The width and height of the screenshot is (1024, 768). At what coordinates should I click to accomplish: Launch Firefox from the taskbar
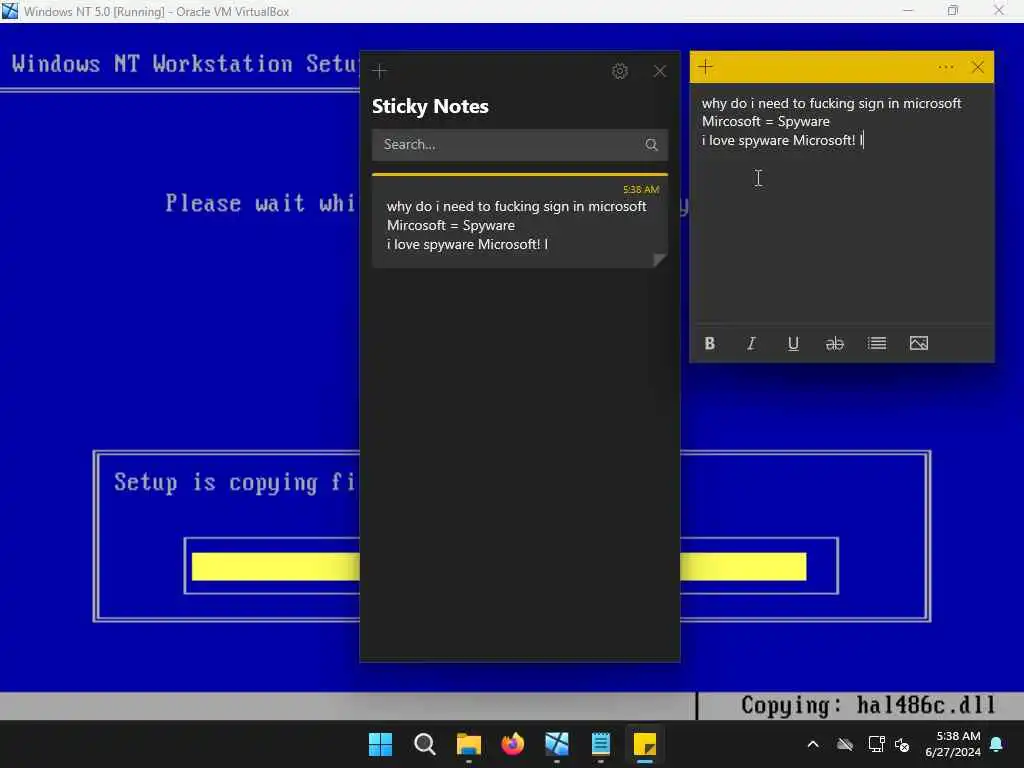(513, 744)
